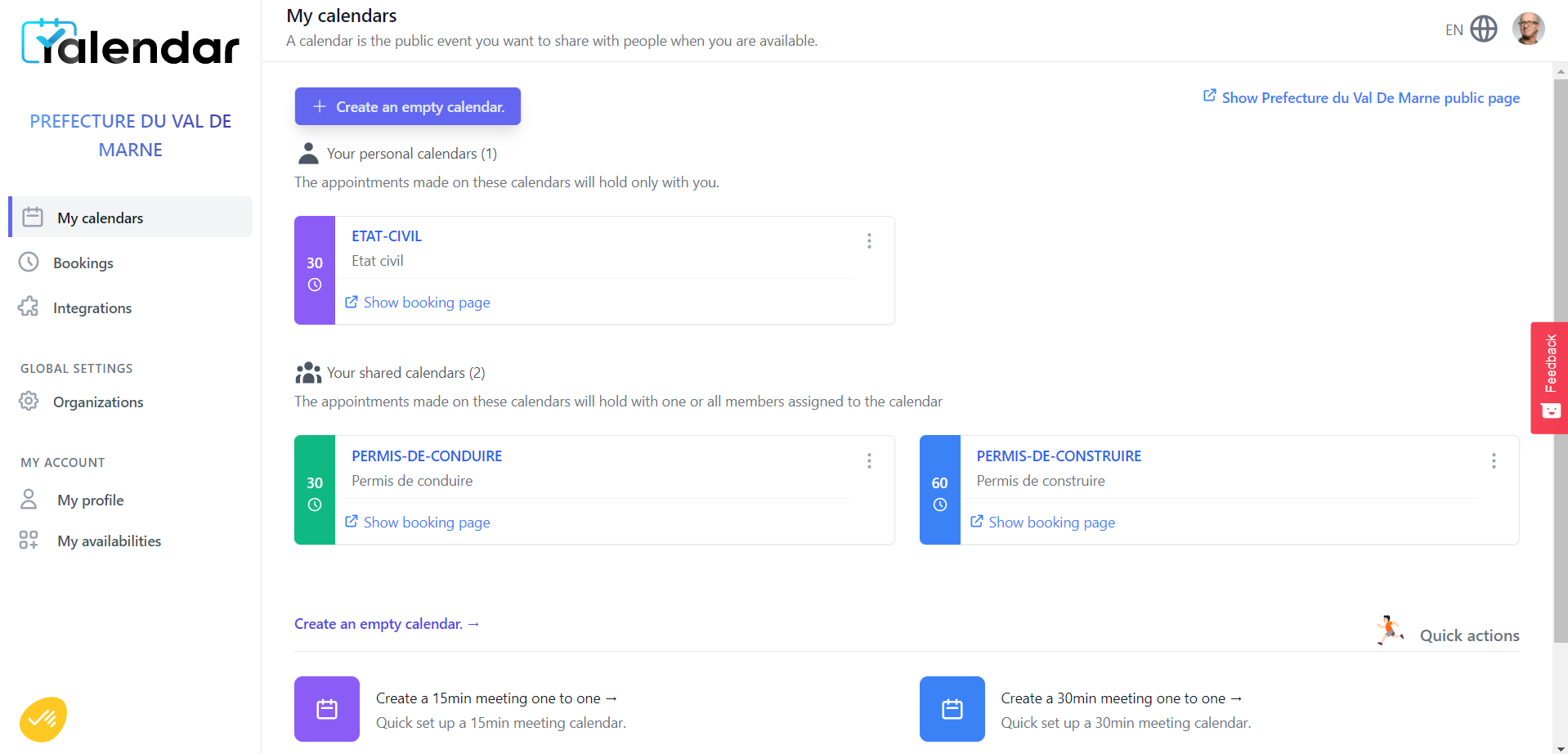This screenshot has height=754, width=1568.
Task: Open the yellow checkmark widget button
Action: (x=43, y=719)
